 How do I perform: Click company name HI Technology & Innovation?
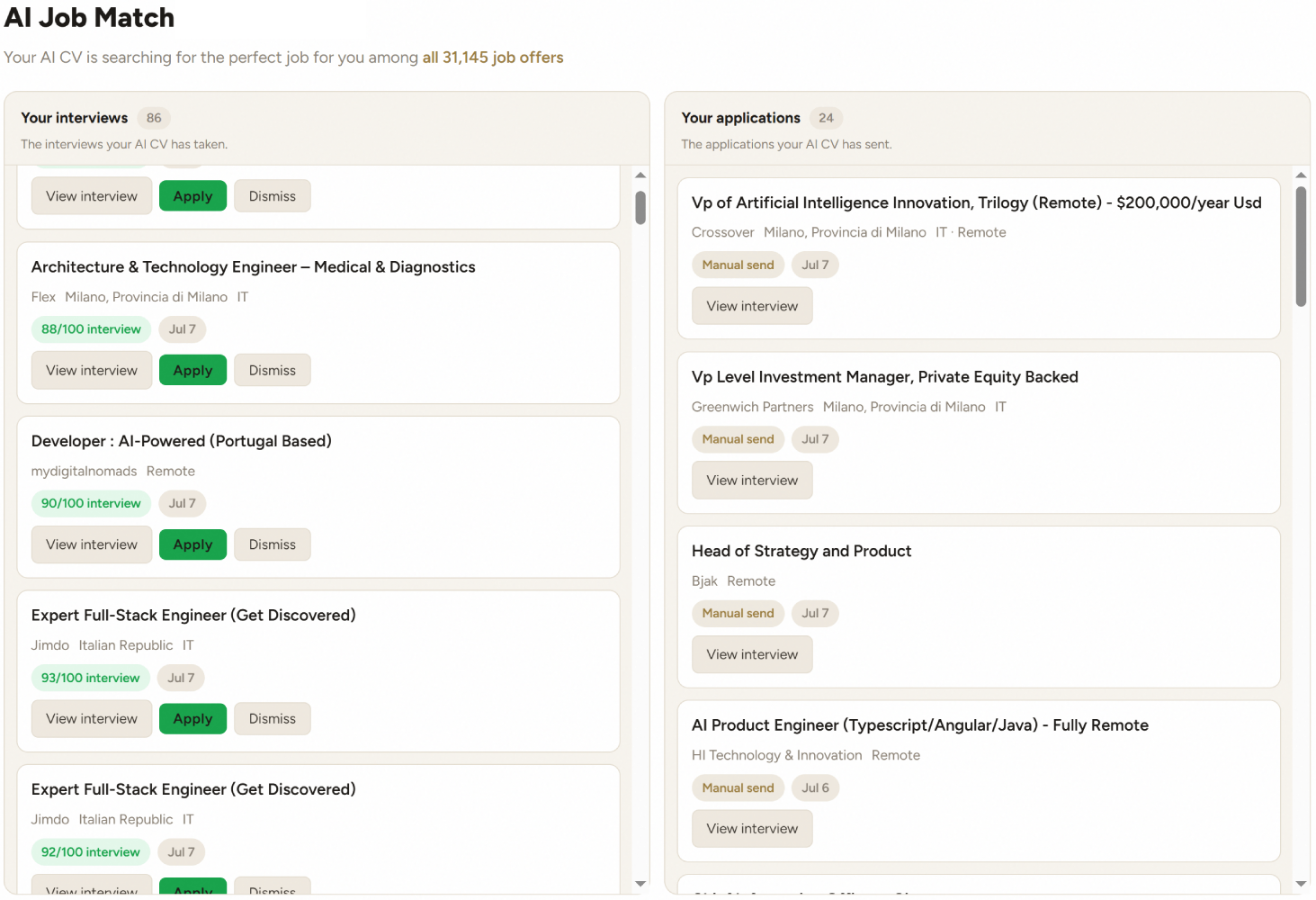776,755
